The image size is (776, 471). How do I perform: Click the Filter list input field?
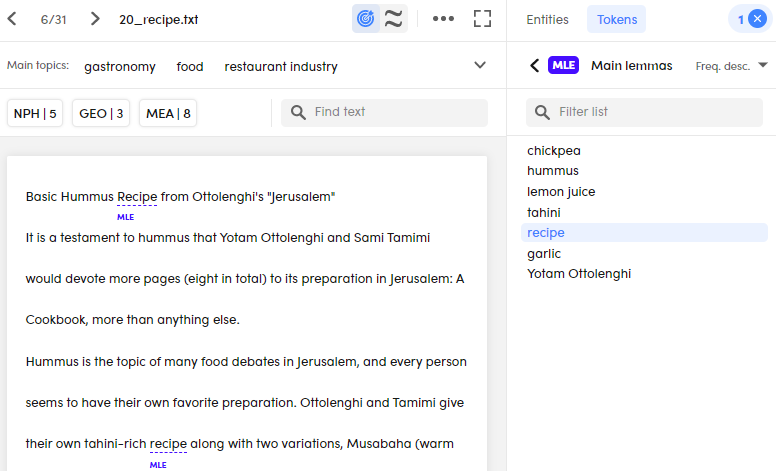(644, 112)
